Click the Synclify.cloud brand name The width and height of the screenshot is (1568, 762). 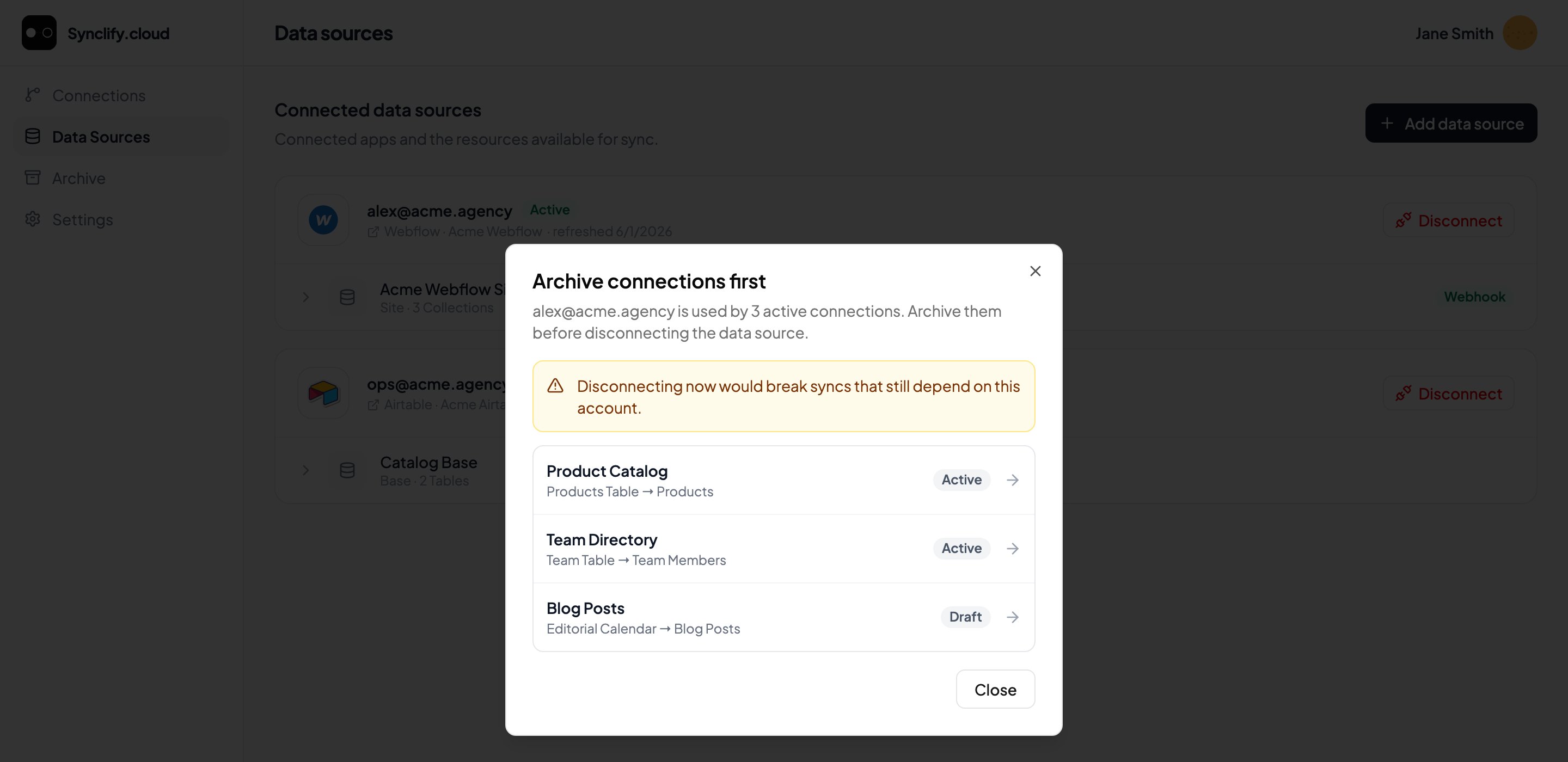118,34
